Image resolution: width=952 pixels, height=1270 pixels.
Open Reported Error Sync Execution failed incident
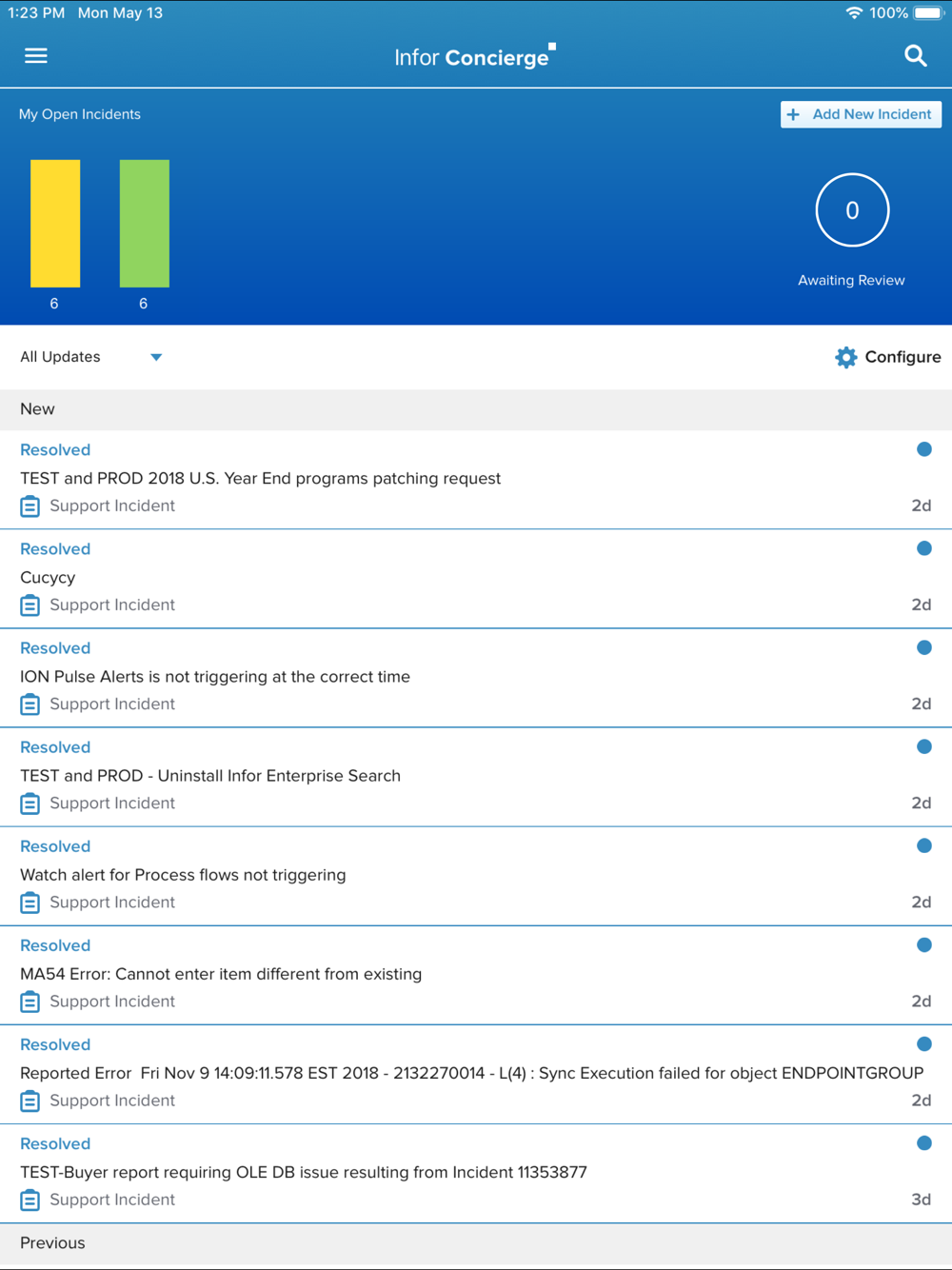coord(476,1073)
